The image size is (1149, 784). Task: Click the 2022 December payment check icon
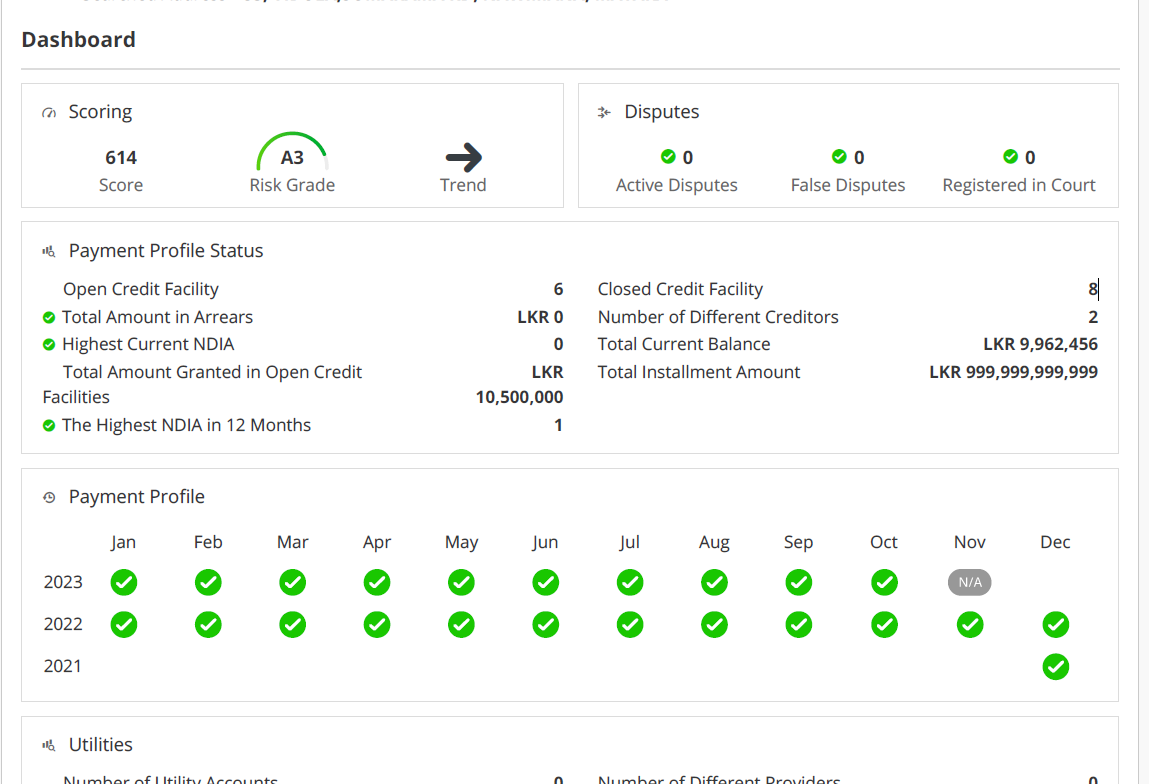(1056, 625)
